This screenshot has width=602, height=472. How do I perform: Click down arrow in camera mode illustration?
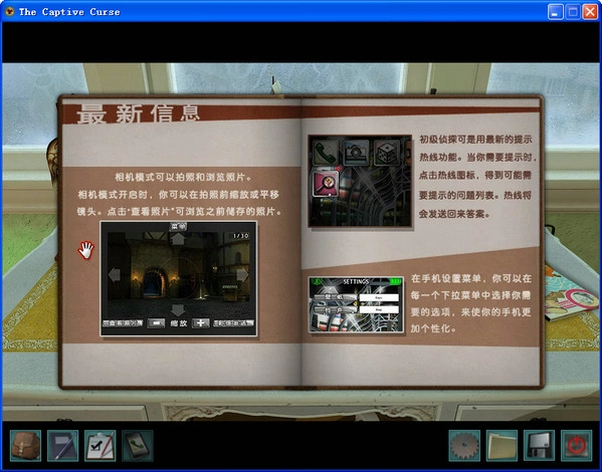[x=177, y=310]
